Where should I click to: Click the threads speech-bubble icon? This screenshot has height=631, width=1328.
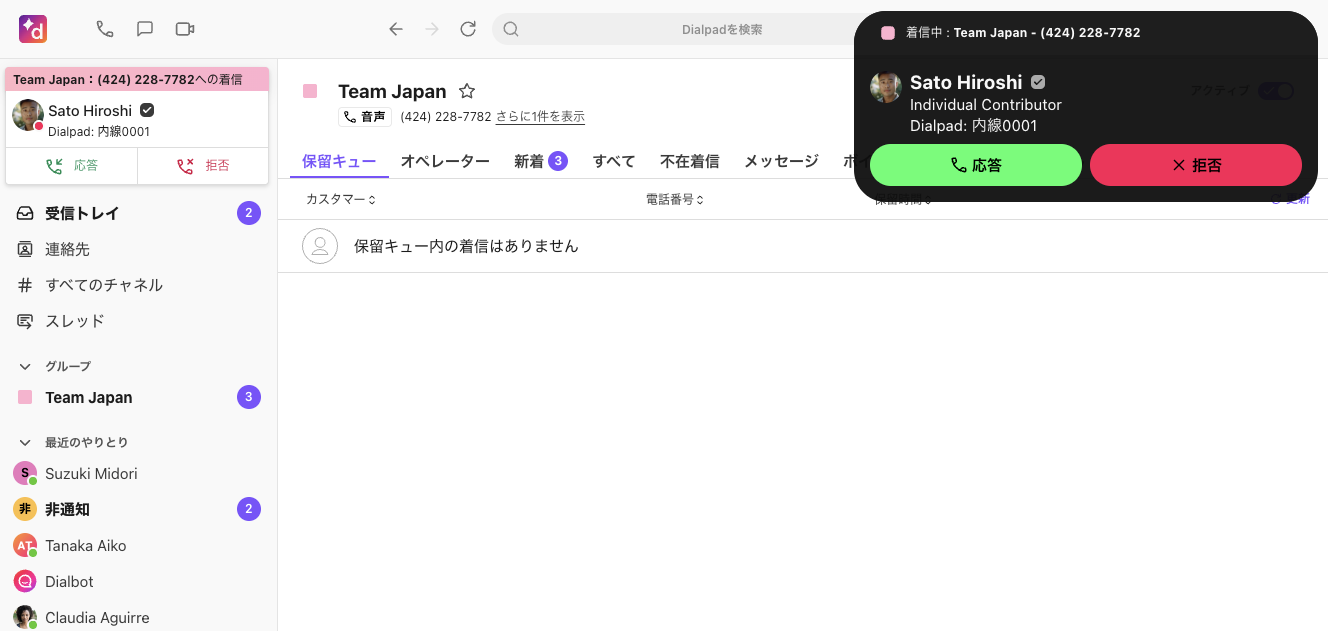25,321
